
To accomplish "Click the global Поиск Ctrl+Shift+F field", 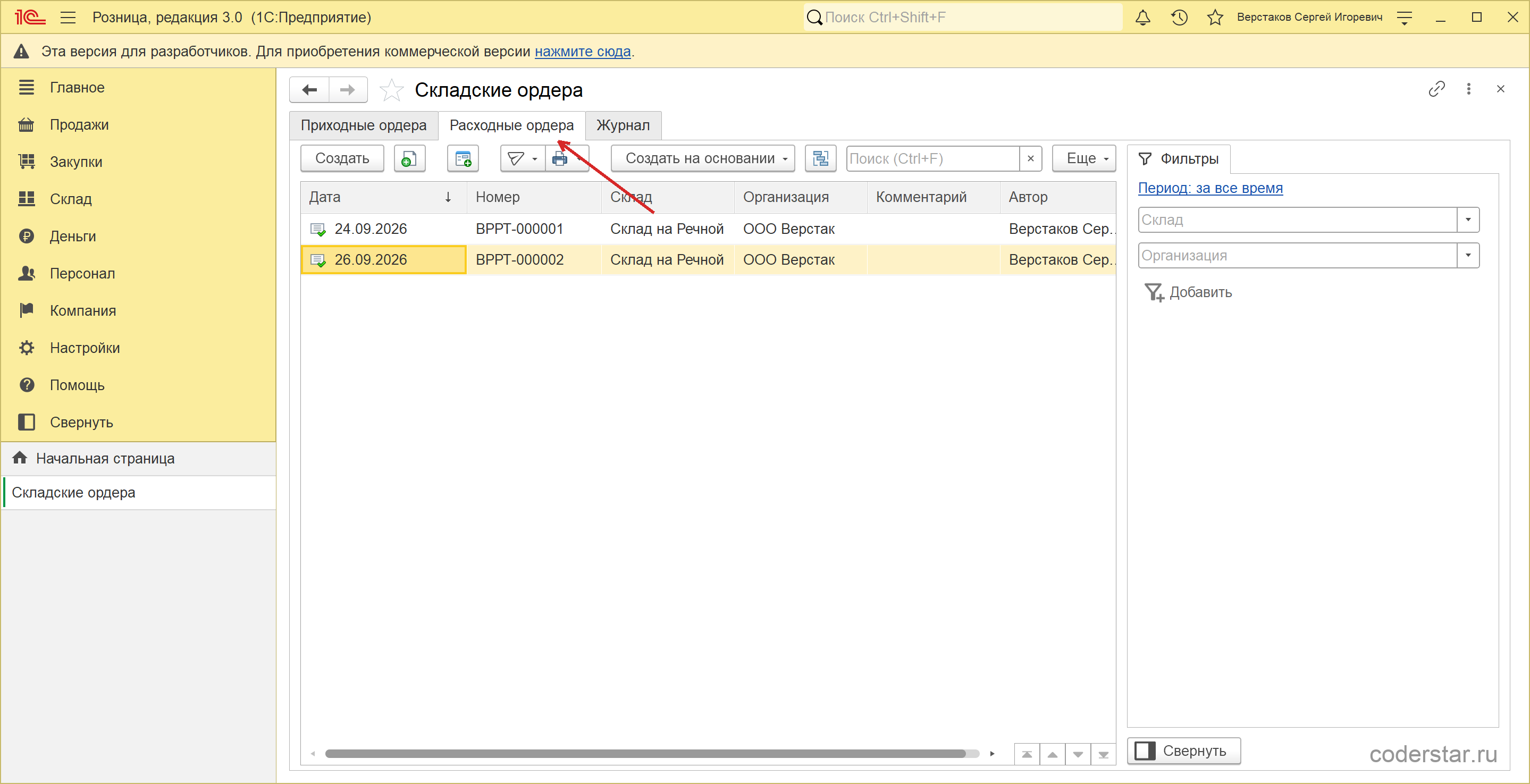I will click(963, 17).
